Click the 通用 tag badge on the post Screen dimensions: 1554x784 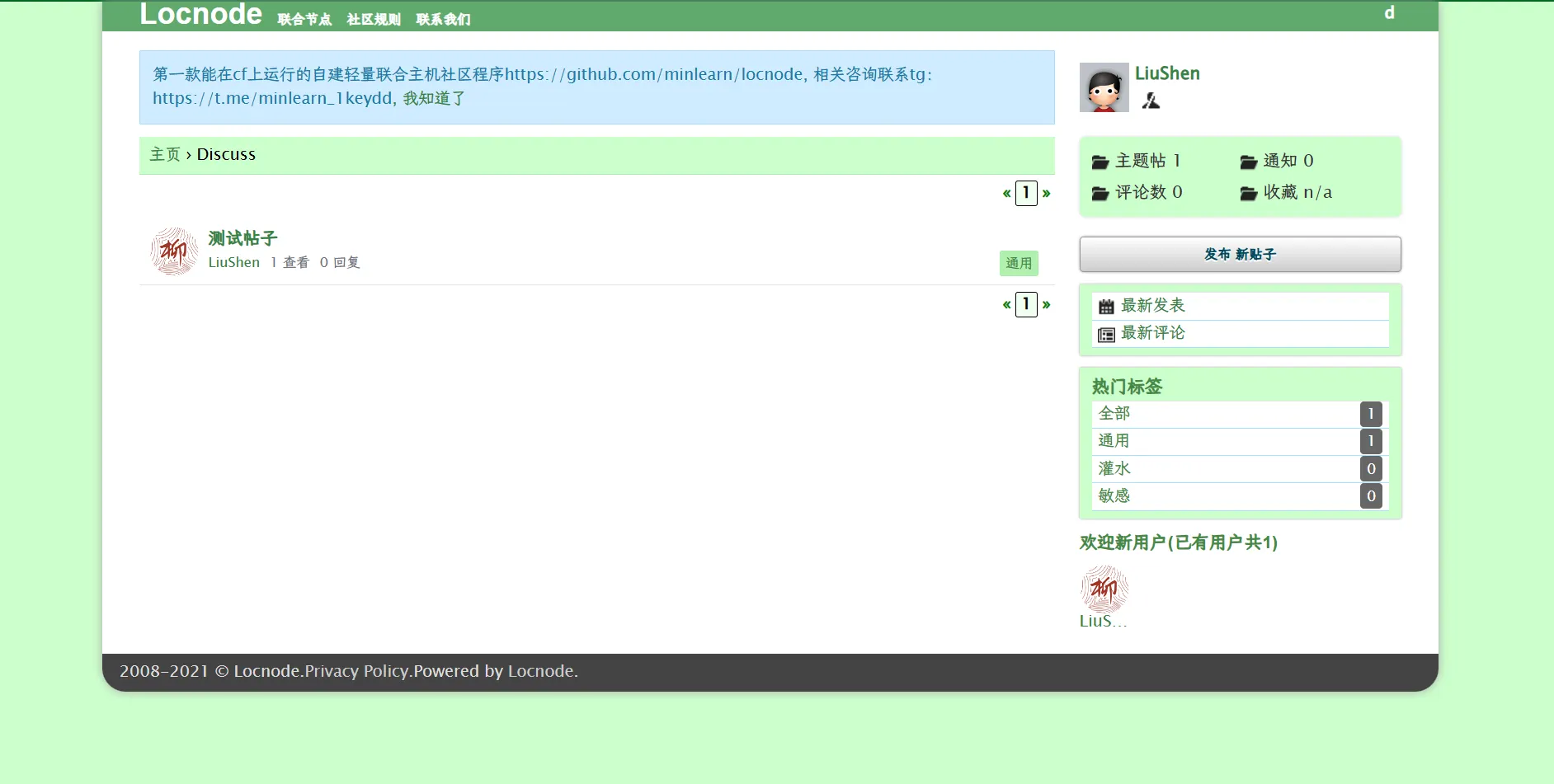click(1019, 263)
